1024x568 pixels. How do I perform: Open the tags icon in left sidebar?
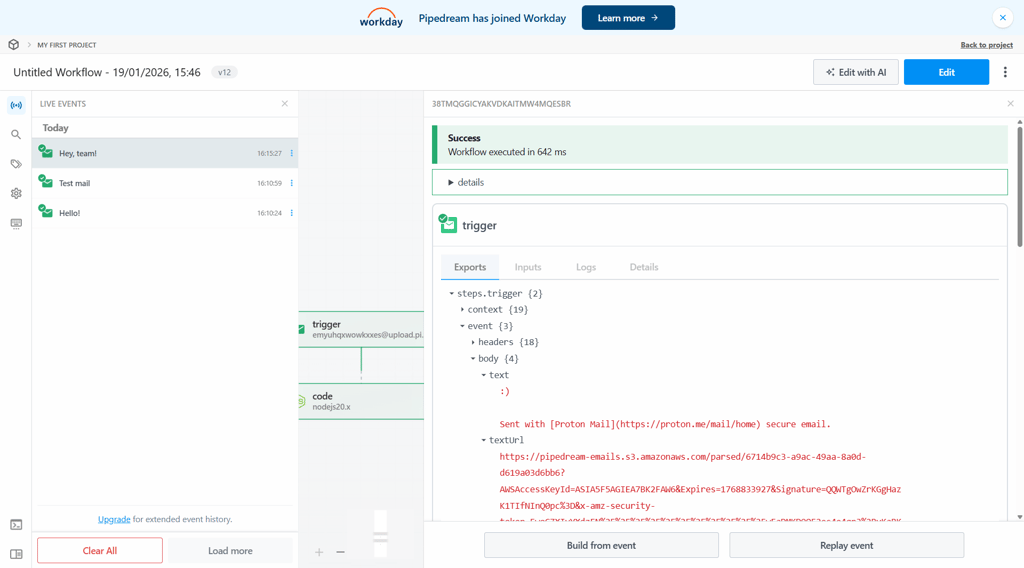pyautogui.click(x=16, y=164)
